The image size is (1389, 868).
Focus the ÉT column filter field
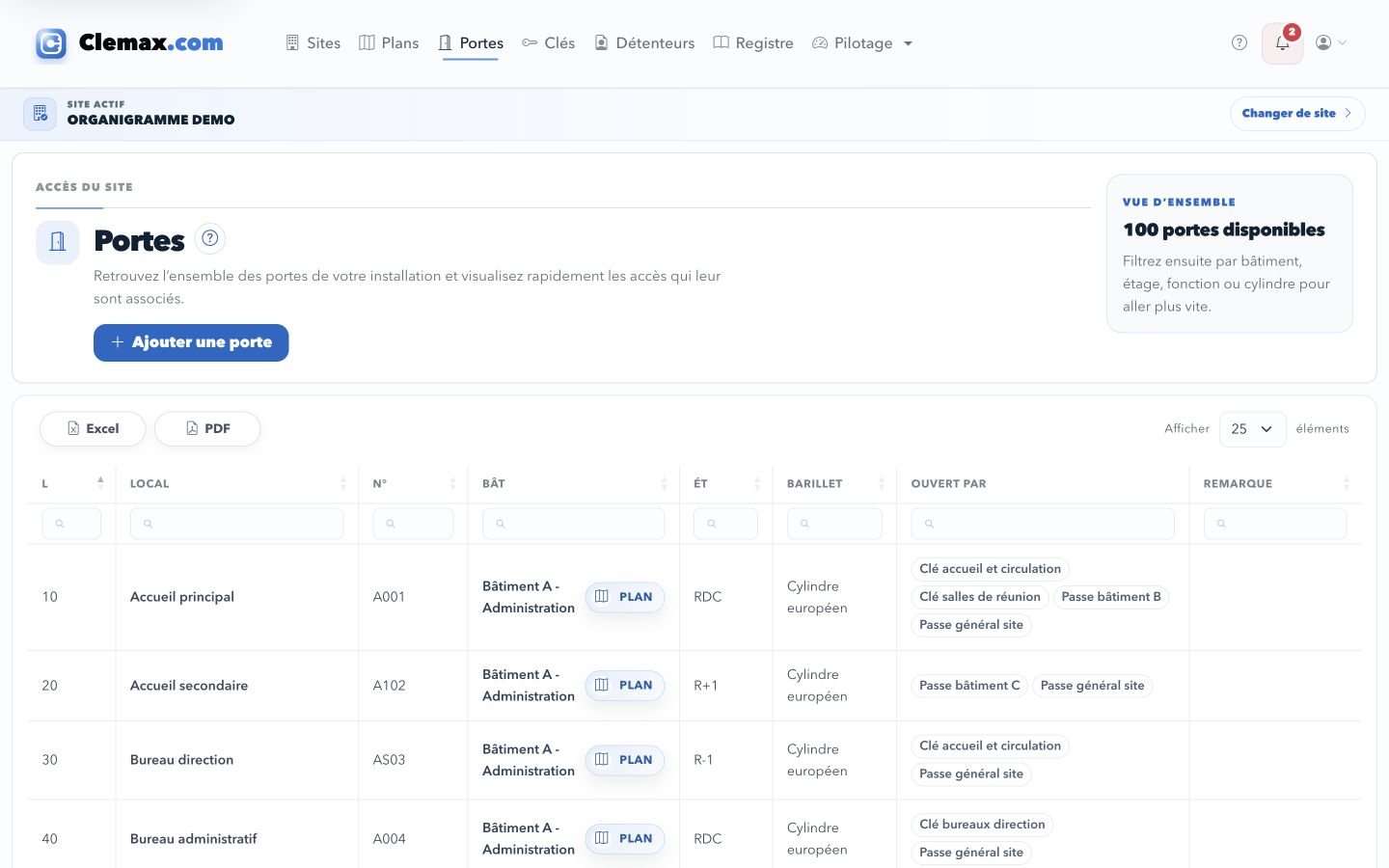point(725,524)
